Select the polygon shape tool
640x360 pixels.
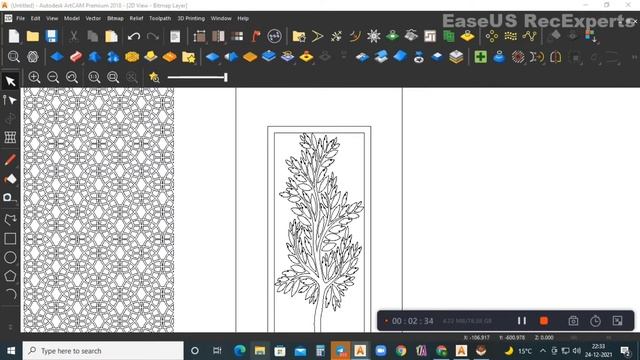10,276
